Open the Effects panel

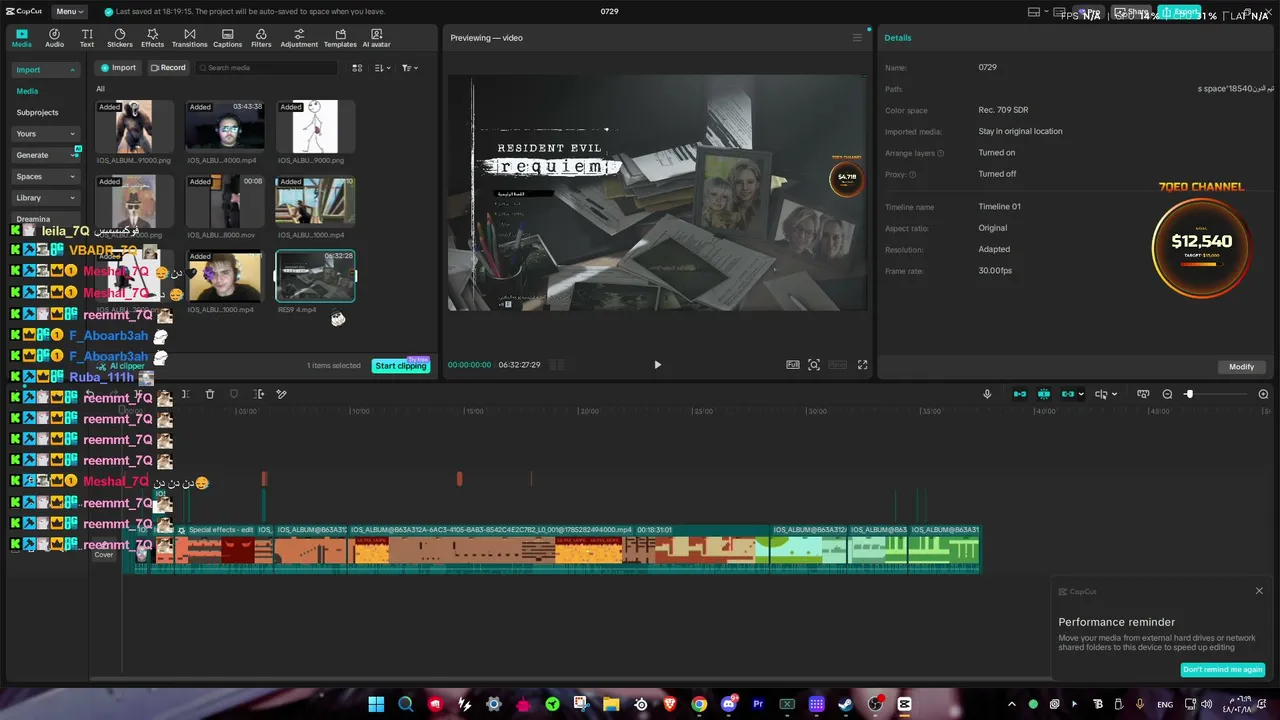(x=153, y=38)
